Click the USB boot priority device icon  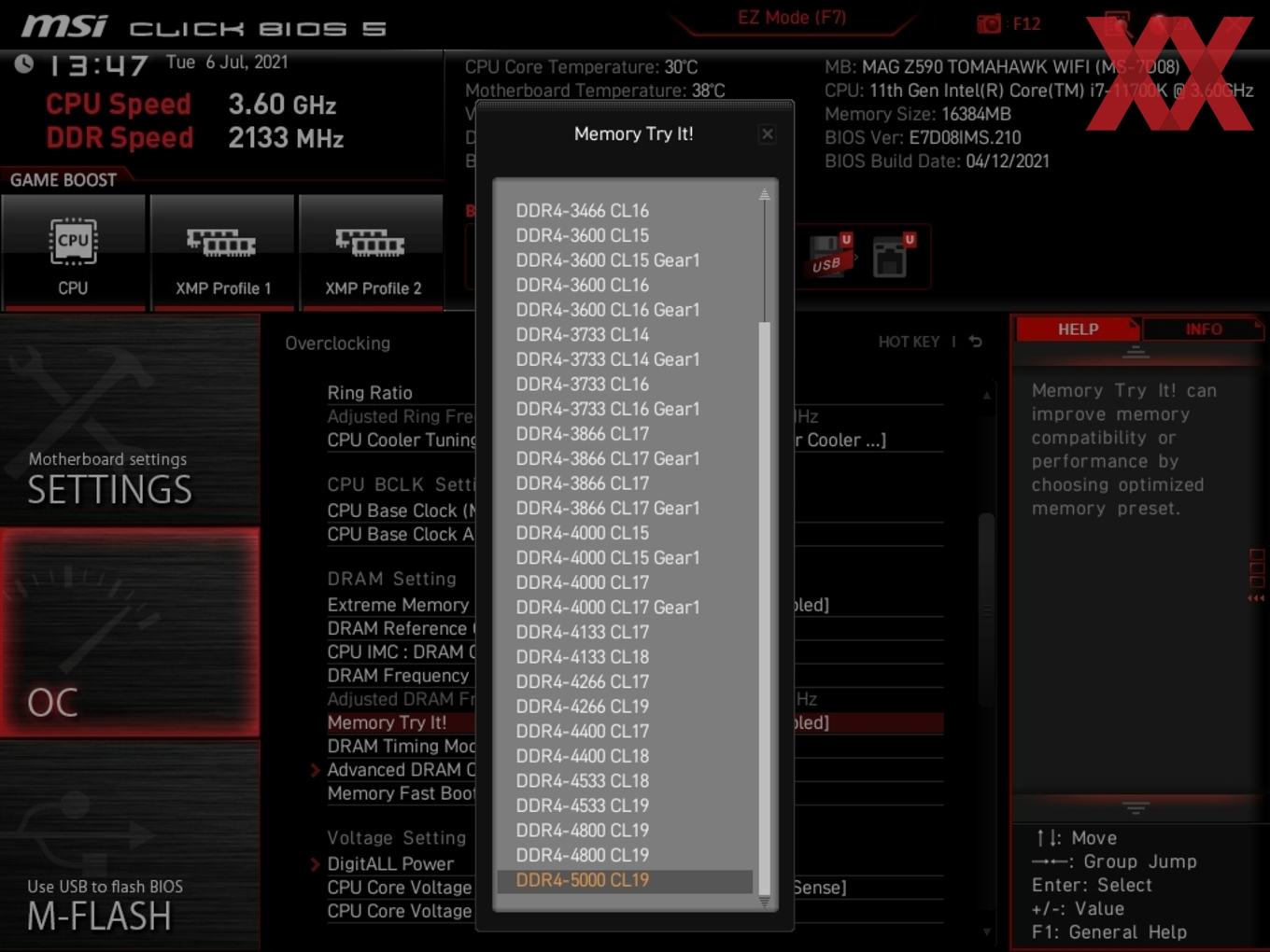(x=830, y=256)
